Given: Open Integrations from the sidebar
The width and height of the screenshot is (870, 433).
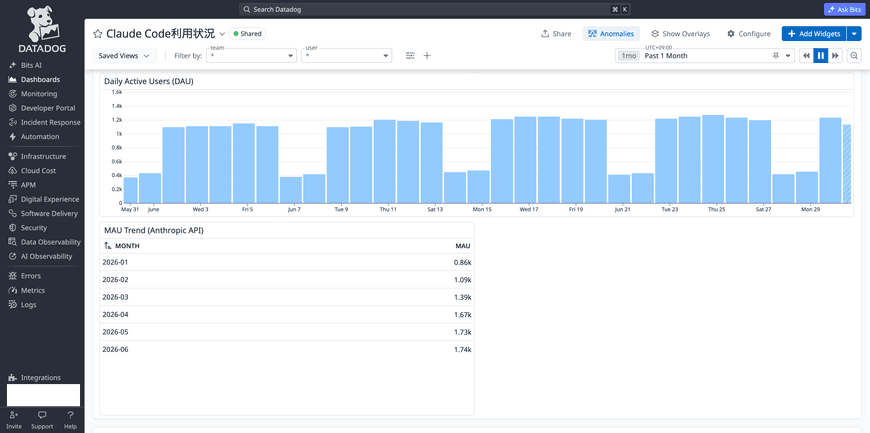Looking at the screenshot, I should (42, 377).
